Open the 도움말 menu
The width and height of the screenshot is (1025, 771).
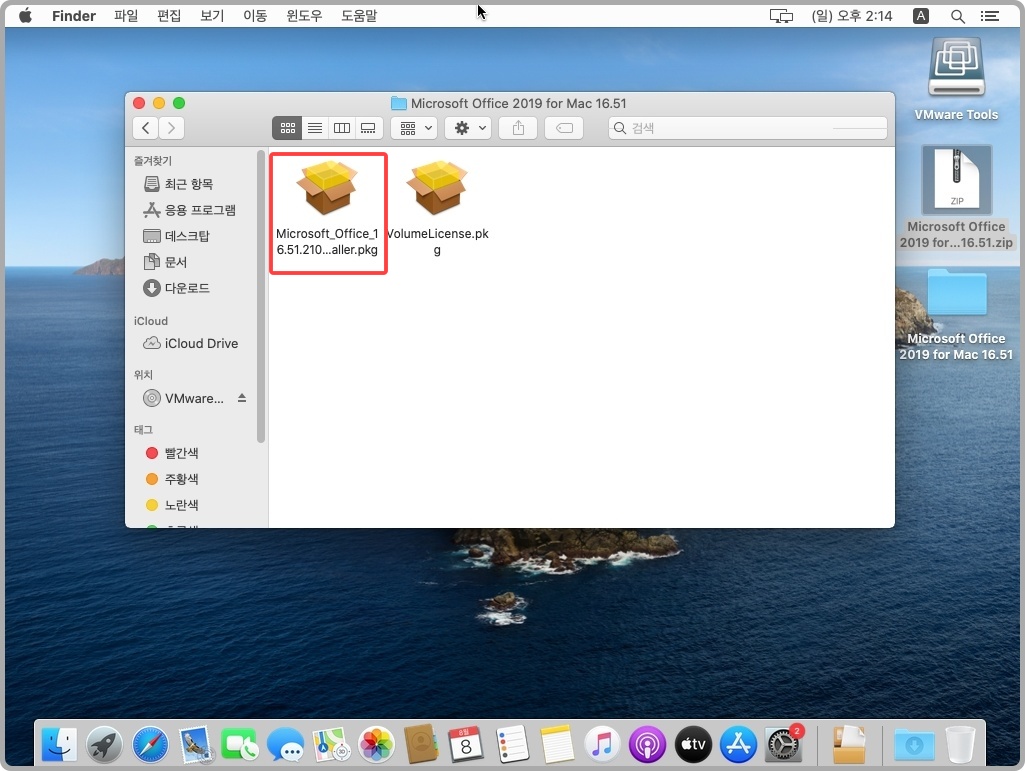[x=360, y=16]
